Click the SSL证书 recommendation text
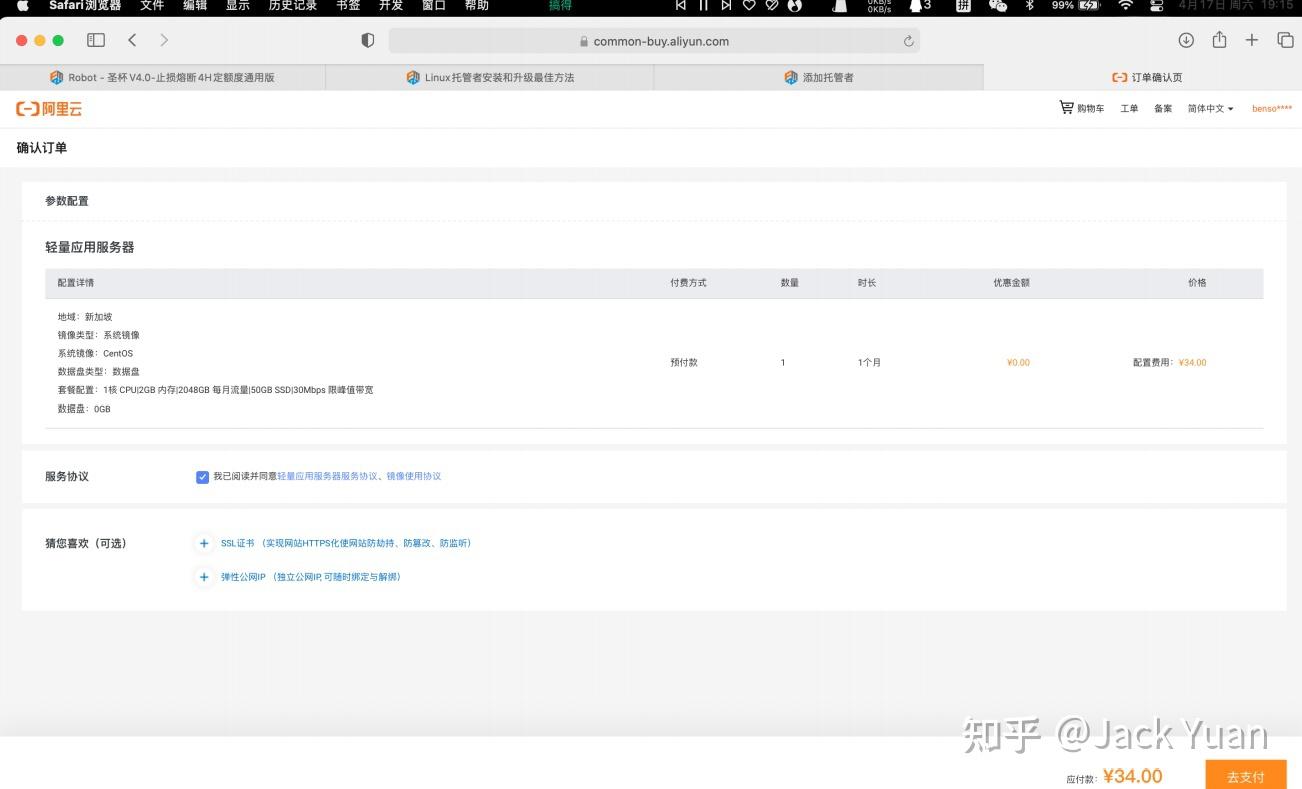 pos(346,543)
